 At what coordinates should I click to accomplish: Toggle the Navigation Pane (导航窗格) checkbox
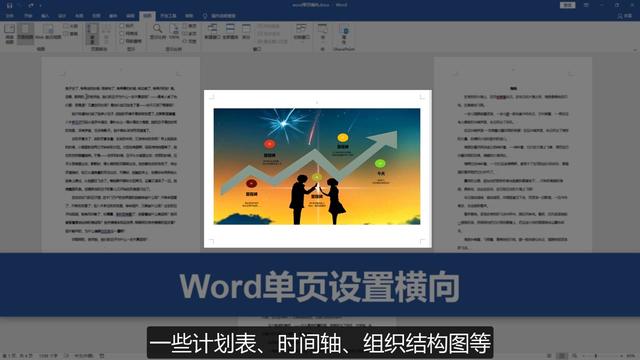pyautogui.click(x=131, y=41)
